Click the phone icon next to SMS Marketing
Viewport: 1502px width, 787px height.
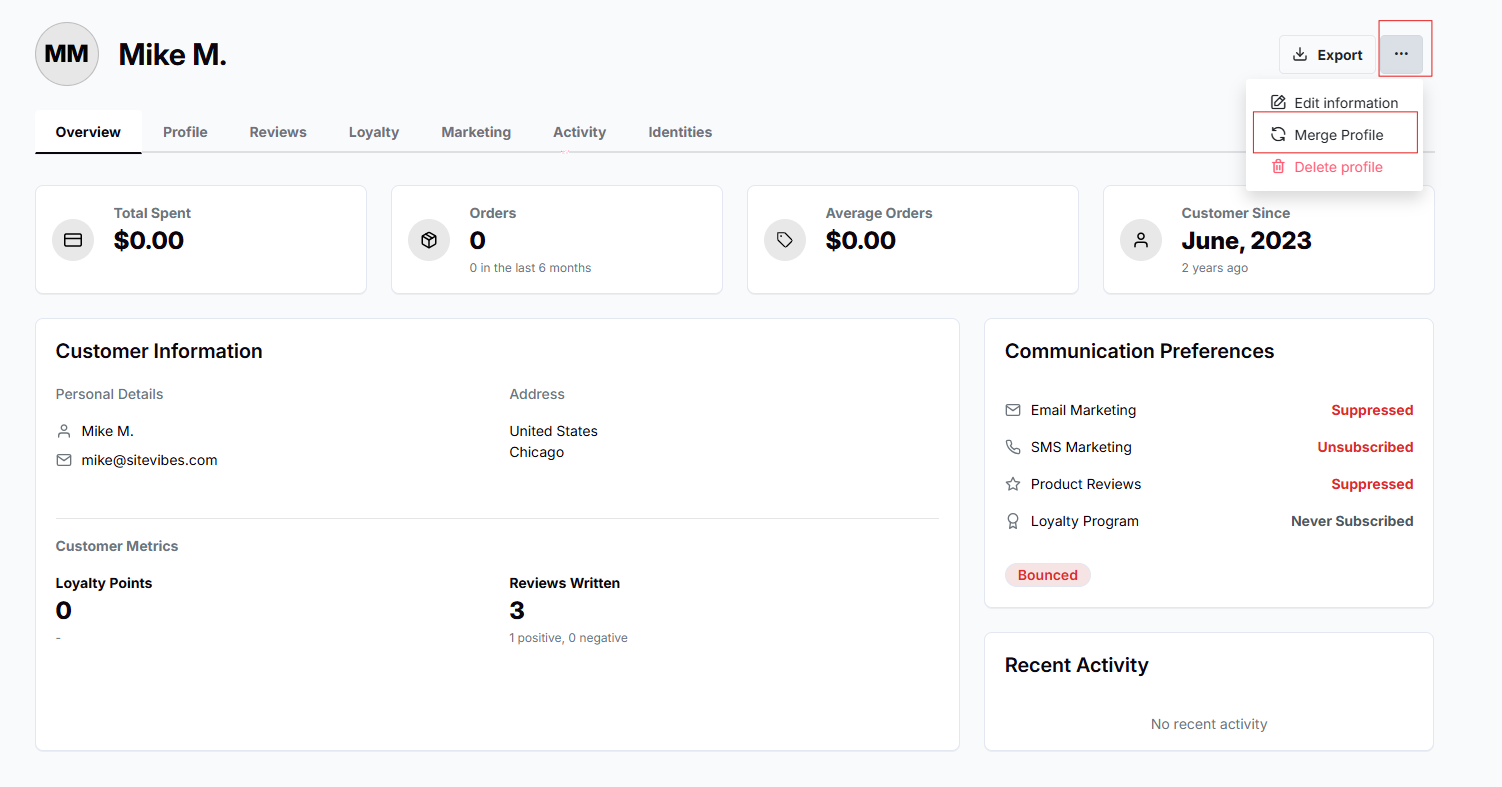[1013, 447]
